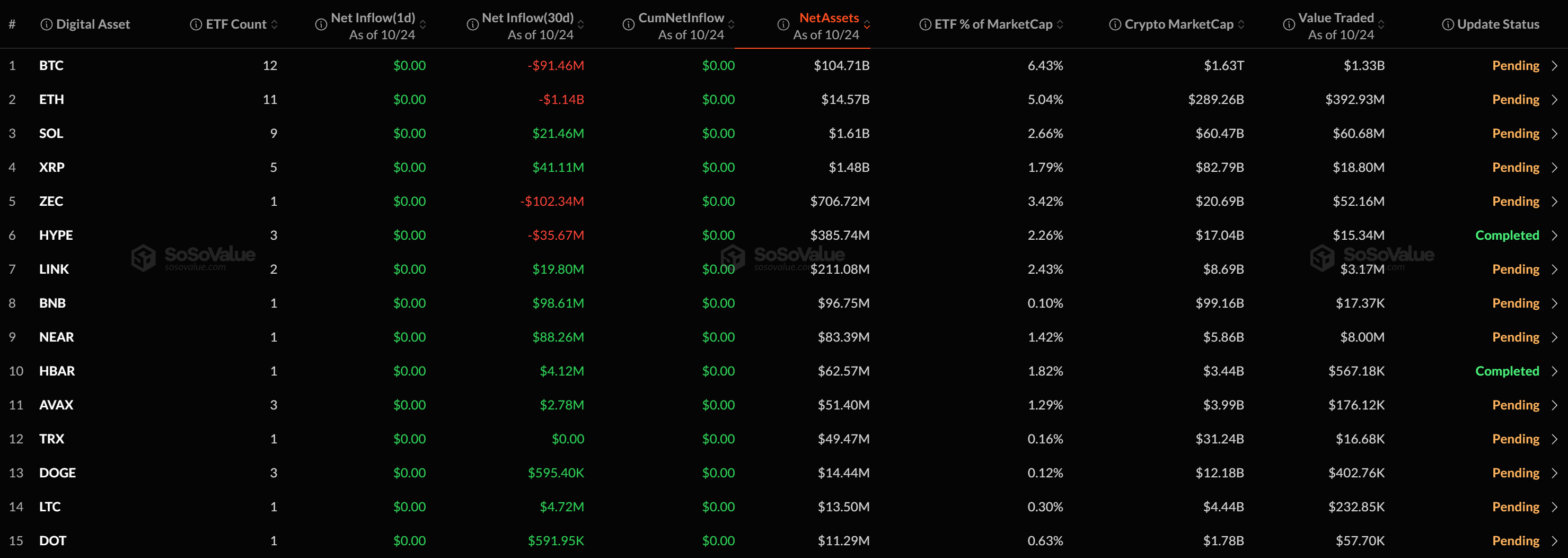
Task: Click info icon beside Net Inflow(30d) header
Action: [x=472, y=24]
